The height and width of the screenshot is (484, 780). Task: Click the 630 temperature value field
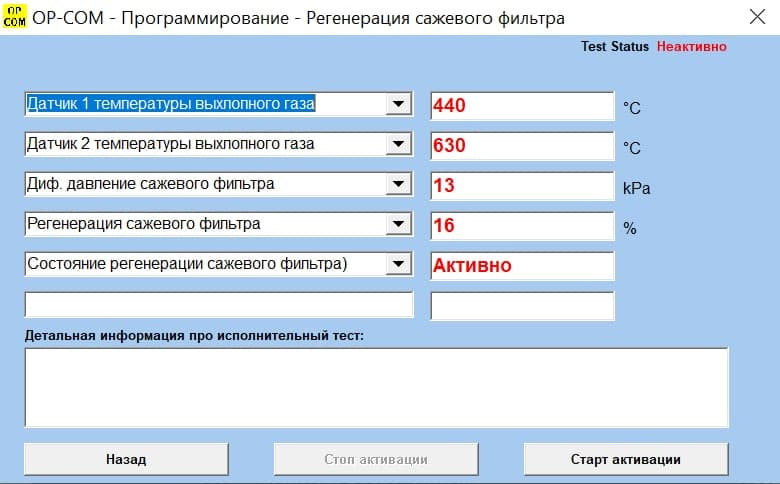pos(522,146)
